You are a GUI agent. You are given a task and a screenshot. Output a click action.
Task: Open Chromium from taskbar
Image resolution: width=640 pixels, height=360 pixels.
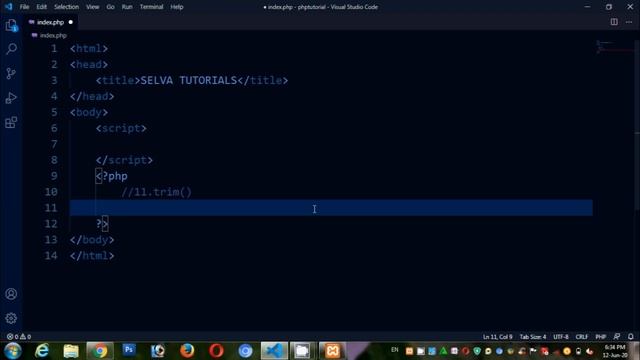pos(245,351)
